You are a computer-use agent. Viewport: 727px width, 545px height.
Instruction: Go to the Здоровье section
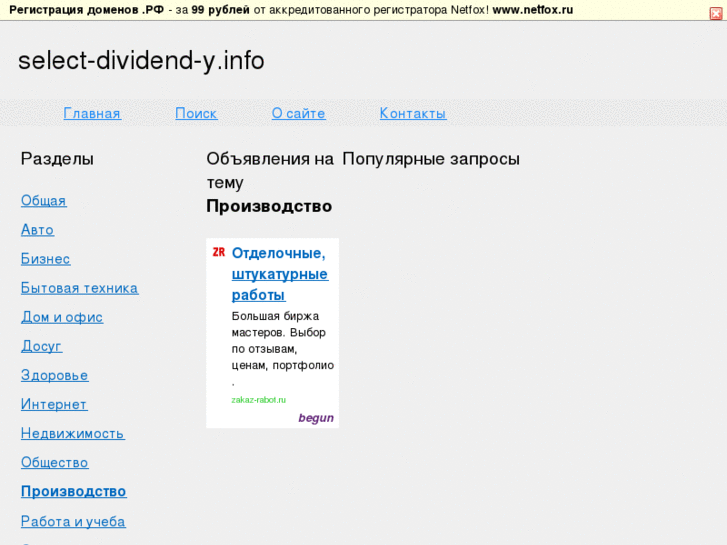click(55, 375)
